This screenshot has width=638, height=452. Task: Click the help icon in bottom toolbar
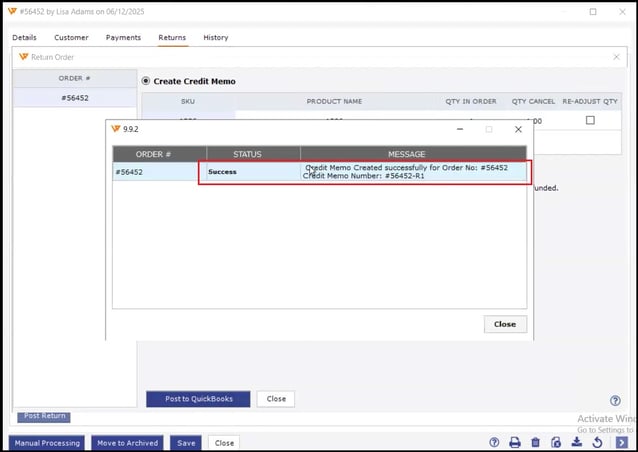[x=494, y=442]
